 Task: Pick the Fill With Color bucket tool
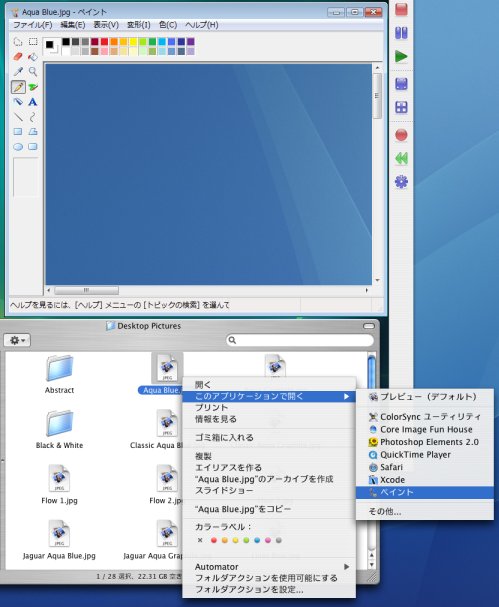pyautogui.click(x=33, y=57)
